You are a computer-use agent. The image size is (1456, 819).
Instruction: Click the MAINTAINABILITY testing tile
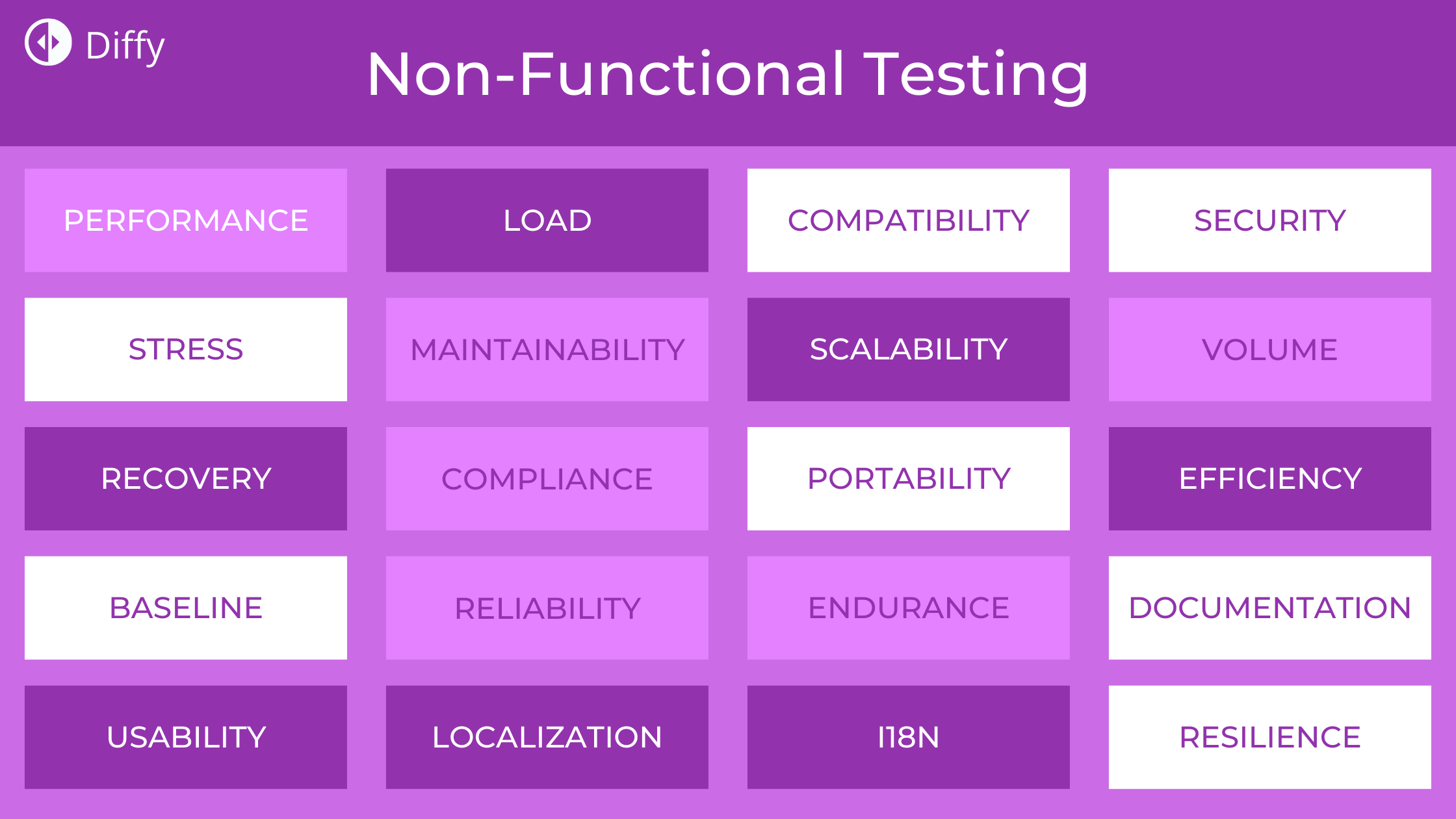pos(547,349)
